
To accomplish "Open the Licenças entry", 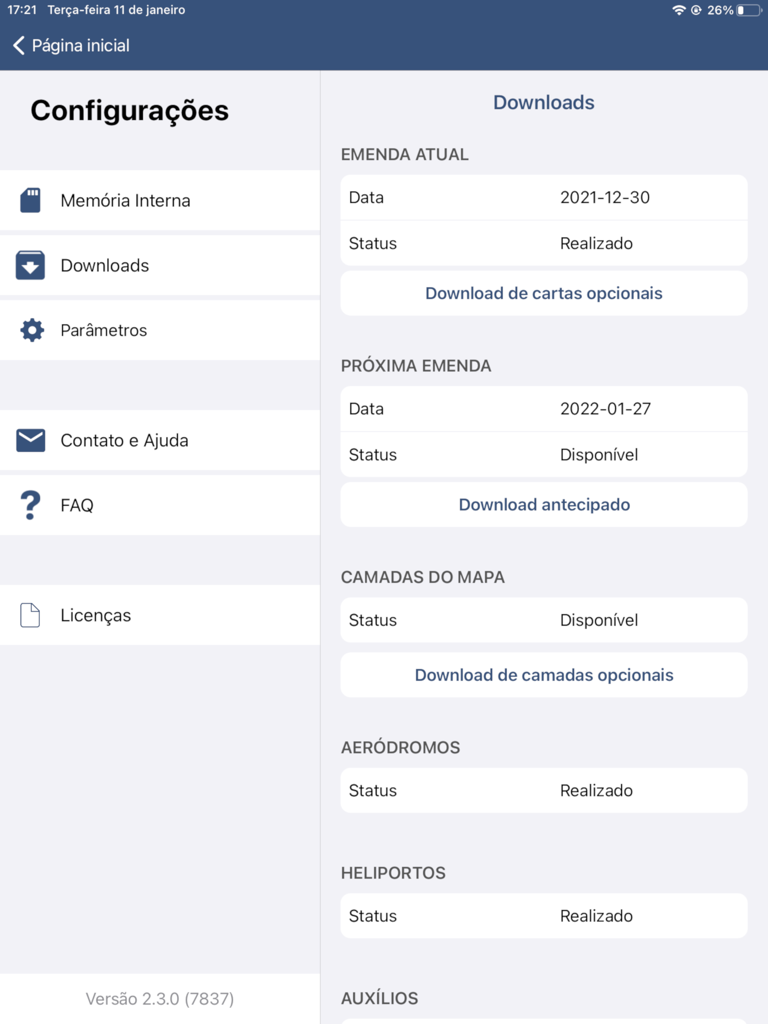I will [x=96, y=615].
